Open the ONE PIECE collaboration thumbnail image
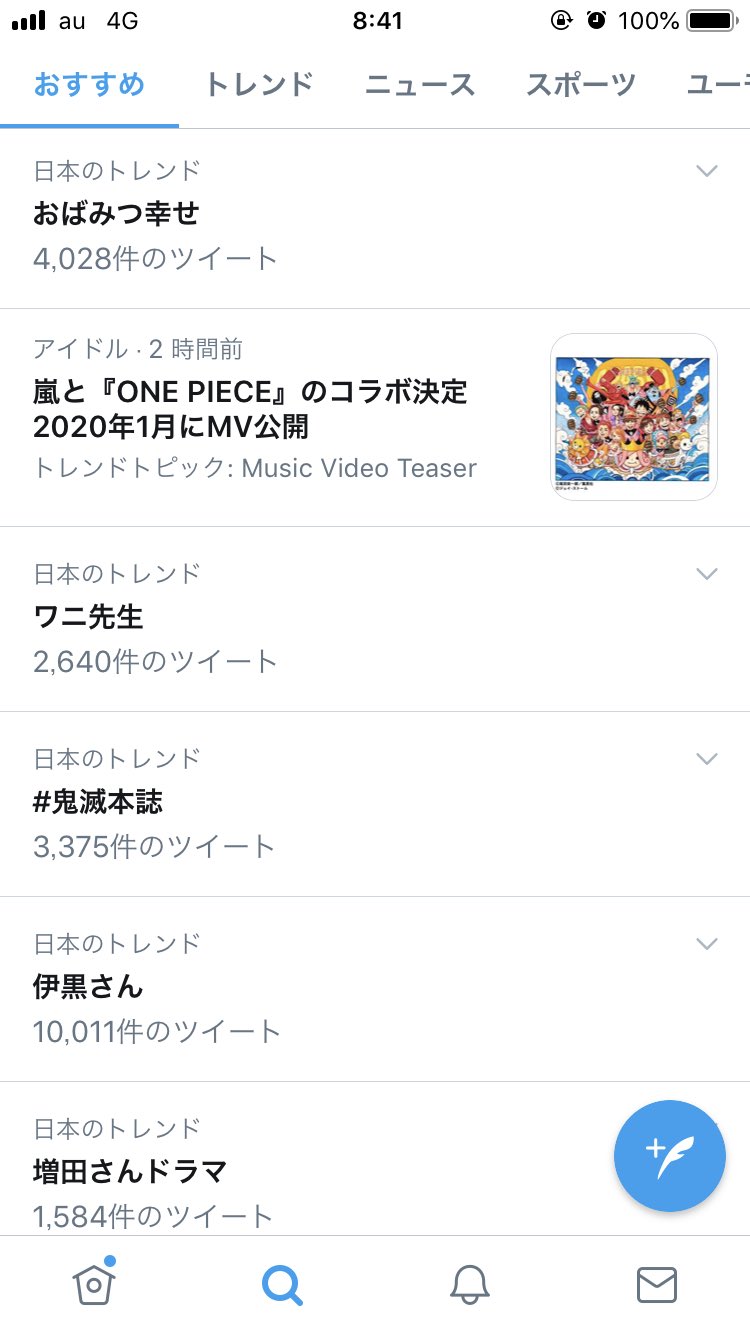The image size is (750, 1334). click(x=634, y=417)
